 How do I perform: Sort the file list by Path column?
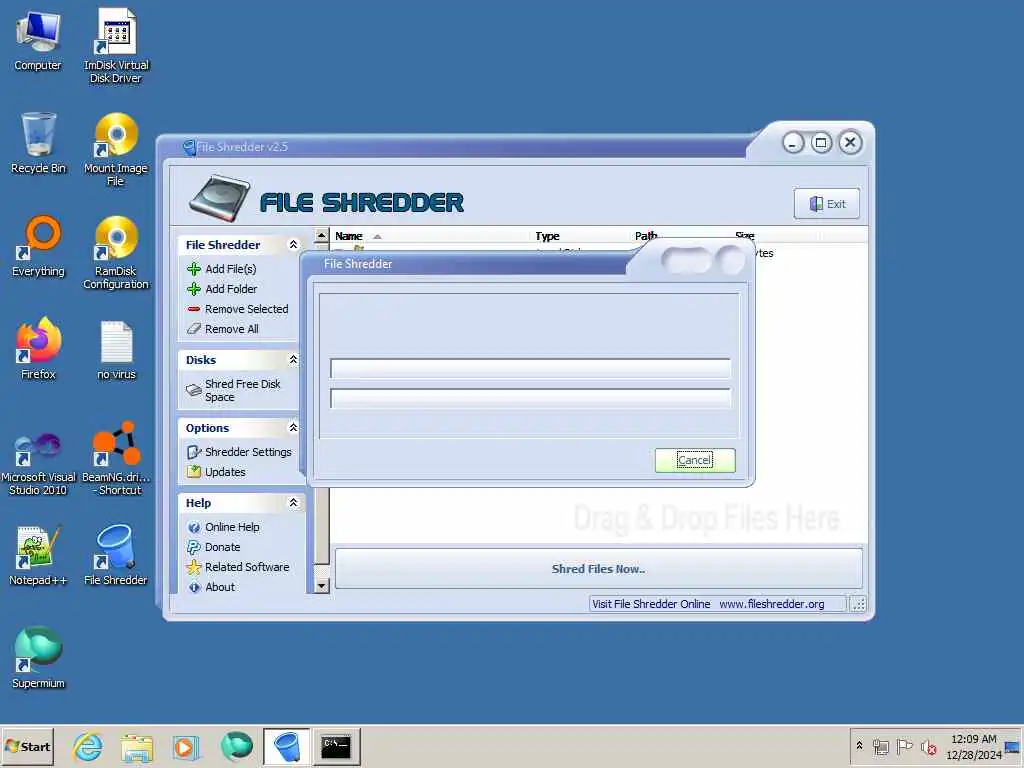click(x=680, y=236)
